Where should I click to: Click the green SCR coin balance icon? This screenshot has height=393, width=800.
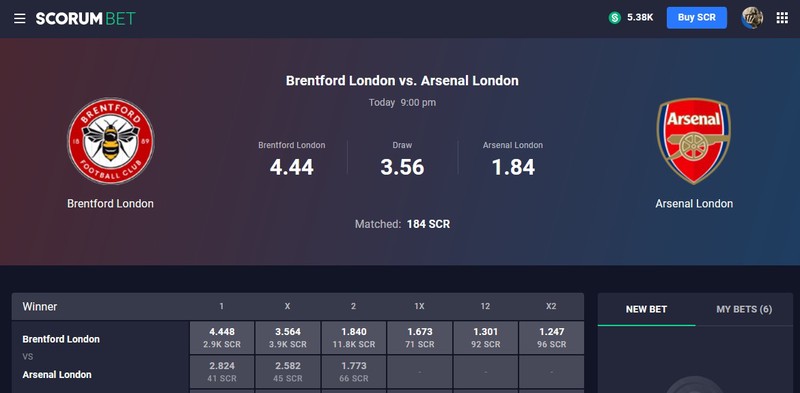click(614, 18)
